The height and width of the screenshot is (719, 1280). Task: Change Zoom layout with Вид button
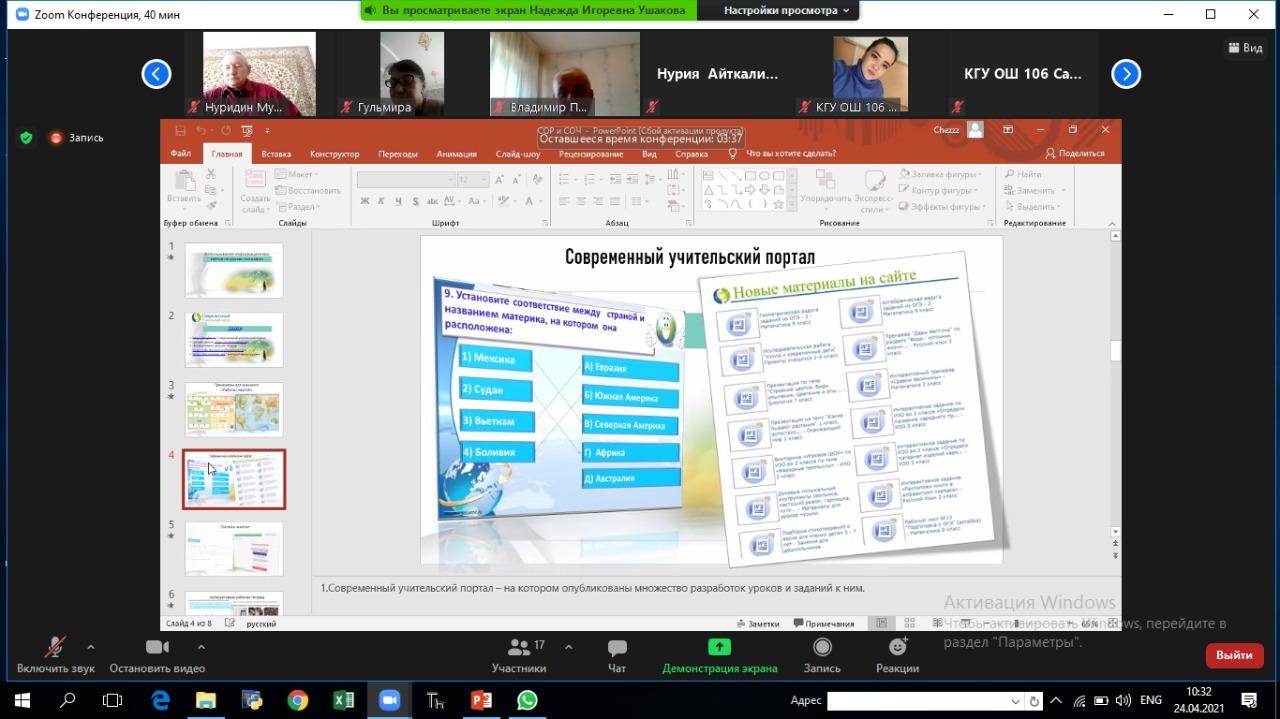(x=1244, y=48)
